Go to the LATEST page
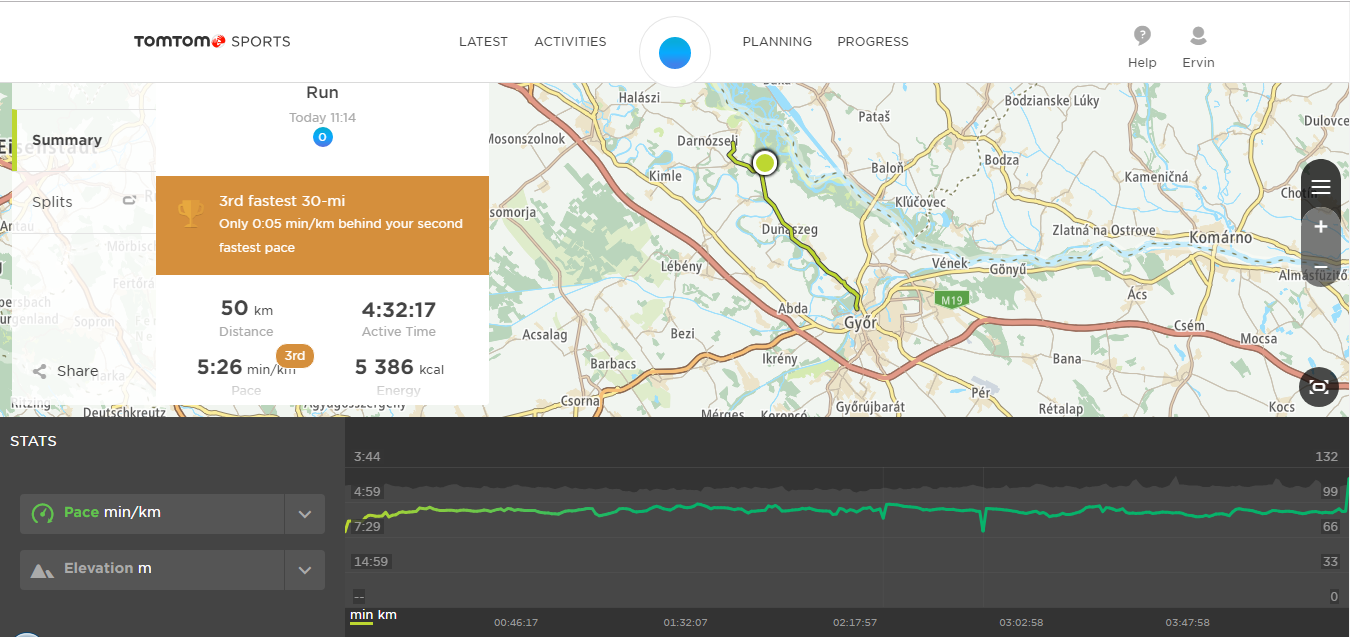1350x637 pixels. click(483, 42)
